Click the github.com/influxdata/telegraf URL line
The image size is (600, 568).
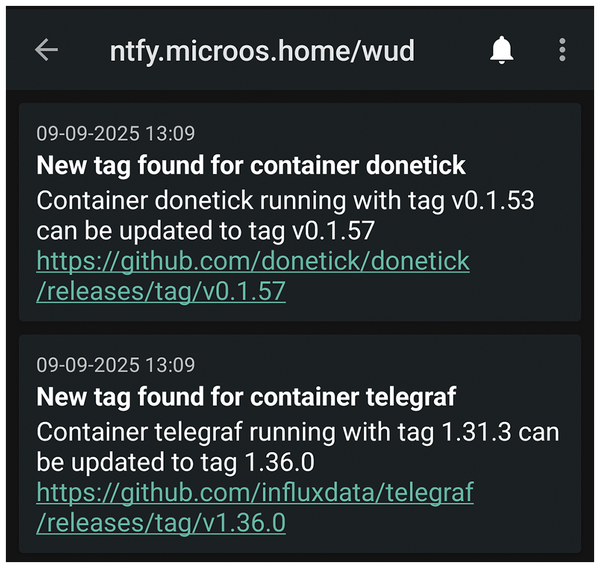click(255, 492)
